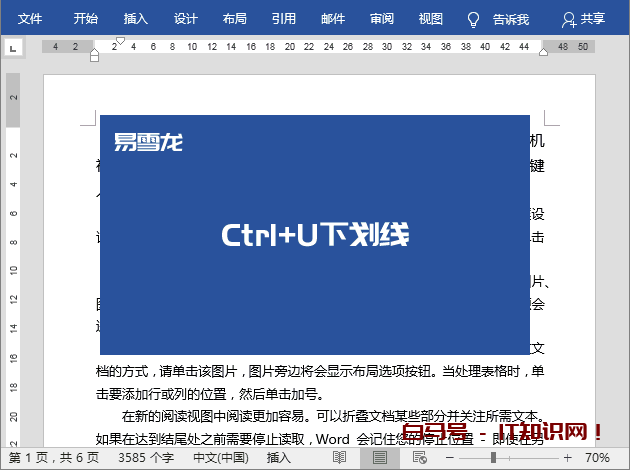Go to the 审阅 Review tab
This screenshot has height=470, width=630.
(x=381, y=19)
